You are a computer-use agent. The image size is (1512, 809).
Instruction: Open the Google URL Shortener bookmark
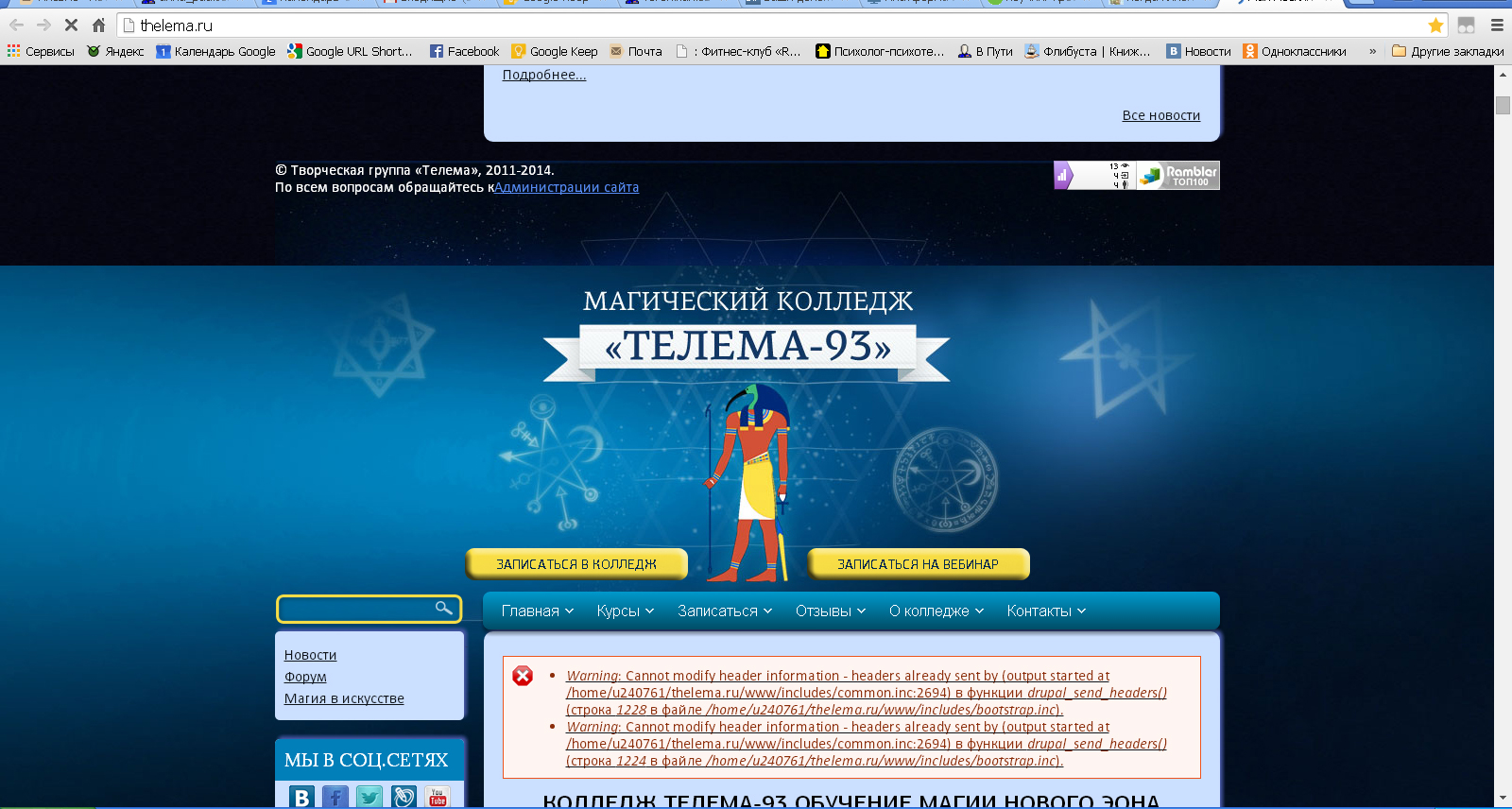pos(351,51)
